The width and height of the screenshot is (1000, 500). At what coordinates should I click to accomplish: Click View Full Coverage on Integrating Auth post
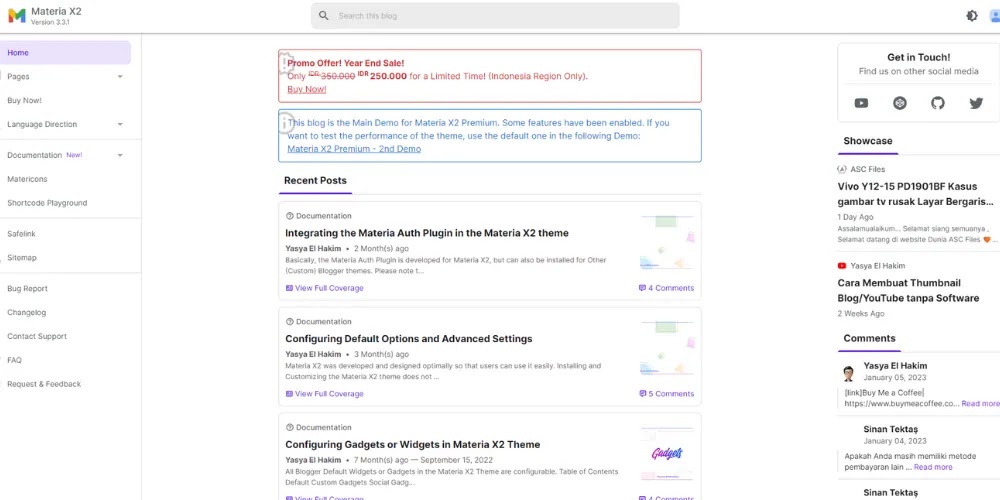pyautogui.click(x=329, y=288)
